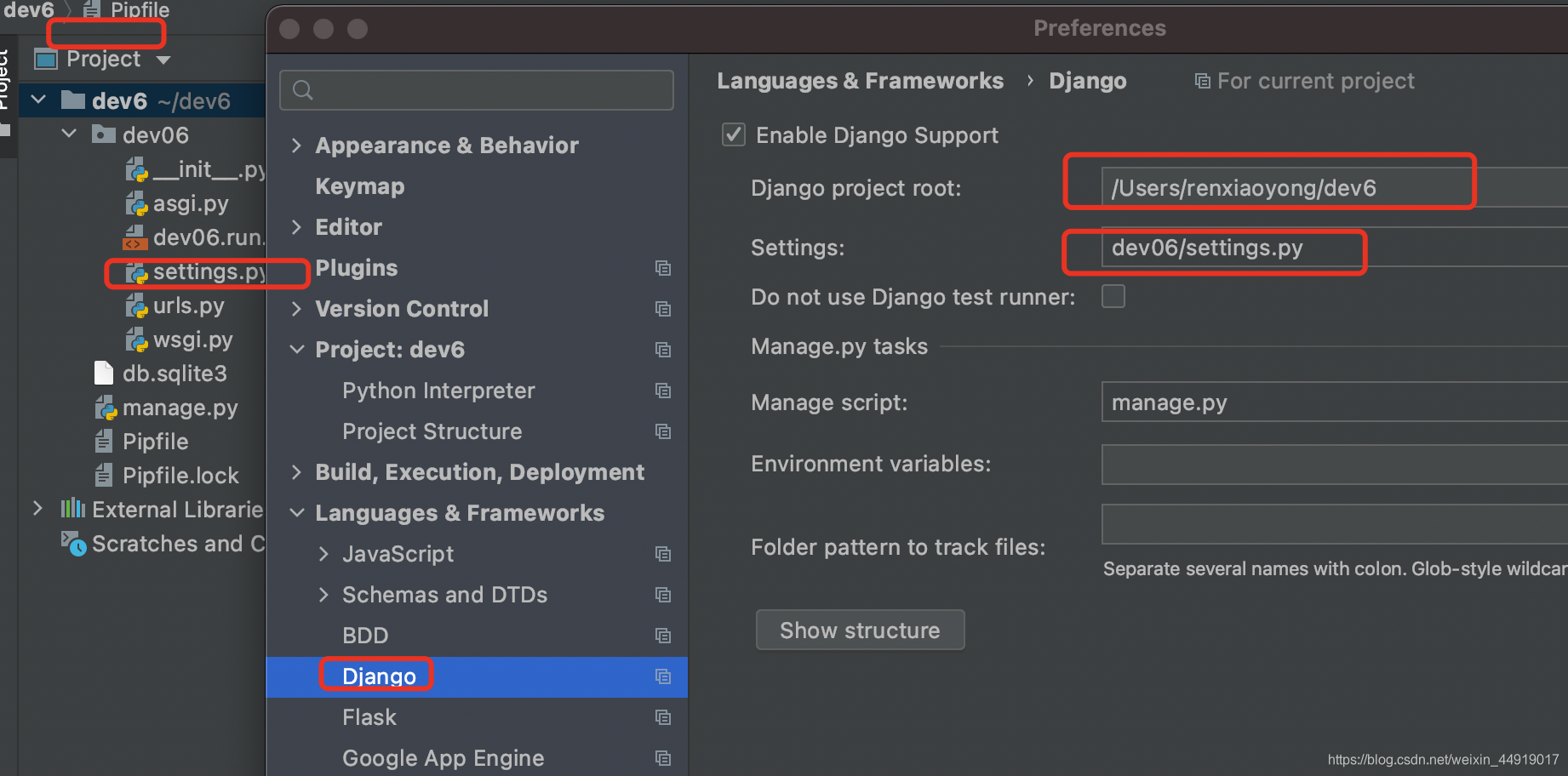Click the Show structure button
1568x776 pixels.
tap(860, 630)
